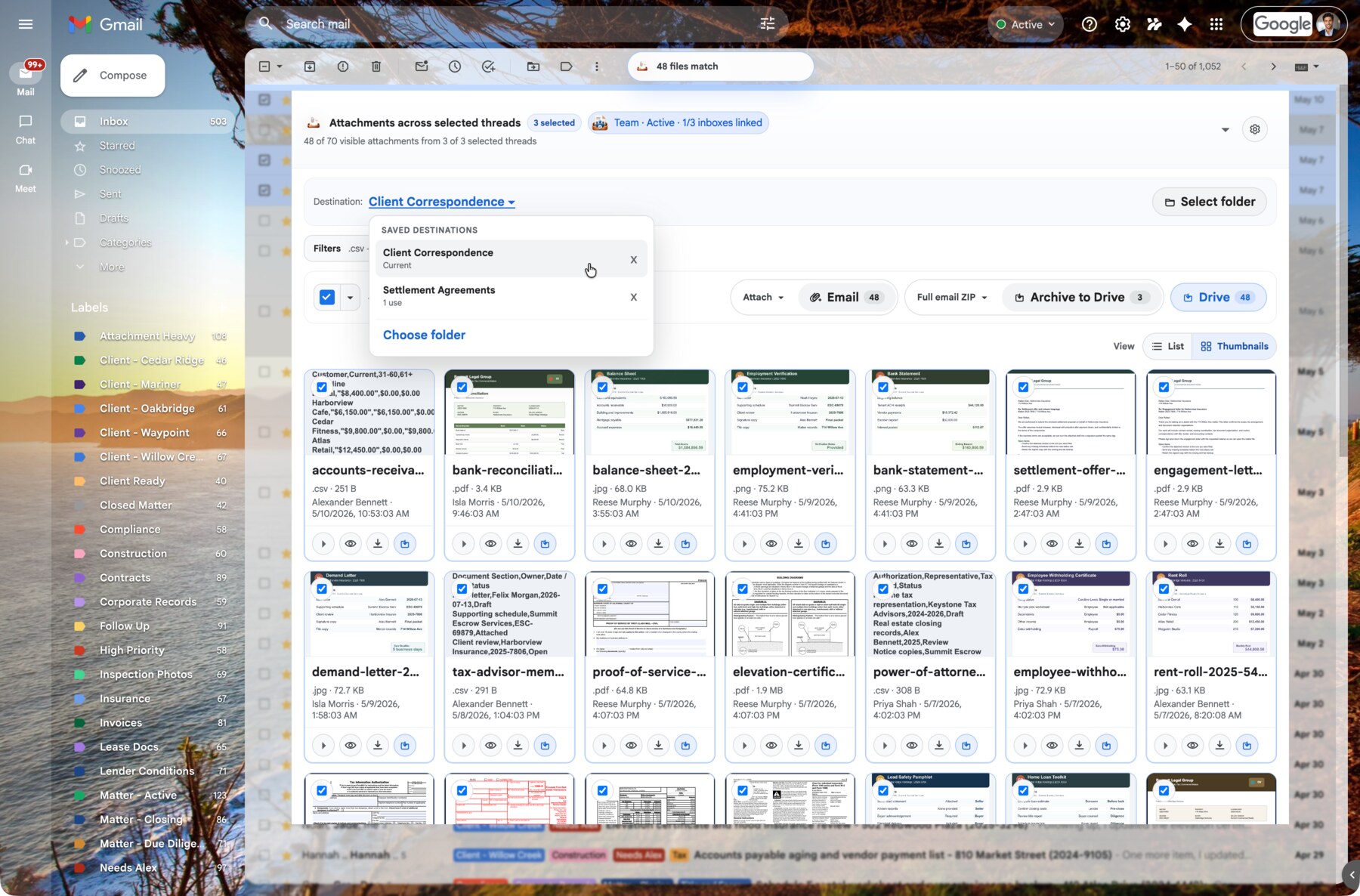
Task: Preview accounts-receivable file with eye icon
Action: click(351, 544)
